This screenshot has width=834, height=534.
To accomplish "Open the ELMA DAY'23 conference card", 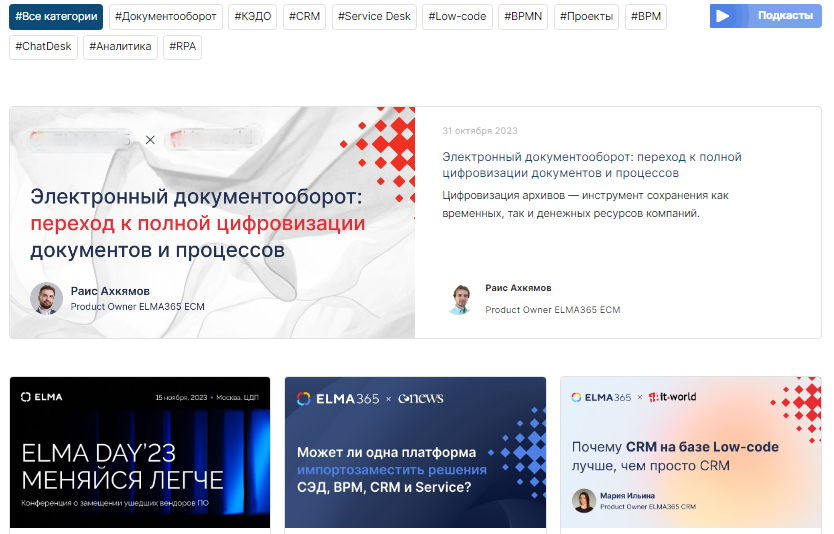I will (x=140, y=453).
